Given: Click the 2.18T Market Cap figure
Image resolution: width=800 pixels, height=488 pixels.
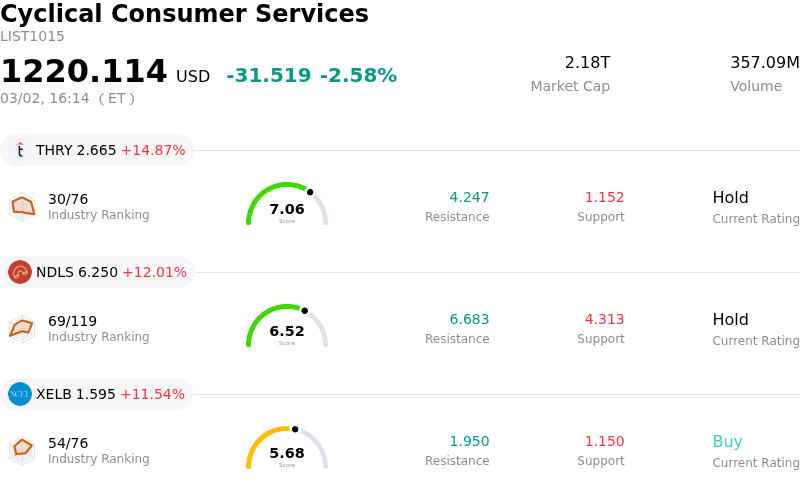Looking at the screenshot, I should [587, 62].
